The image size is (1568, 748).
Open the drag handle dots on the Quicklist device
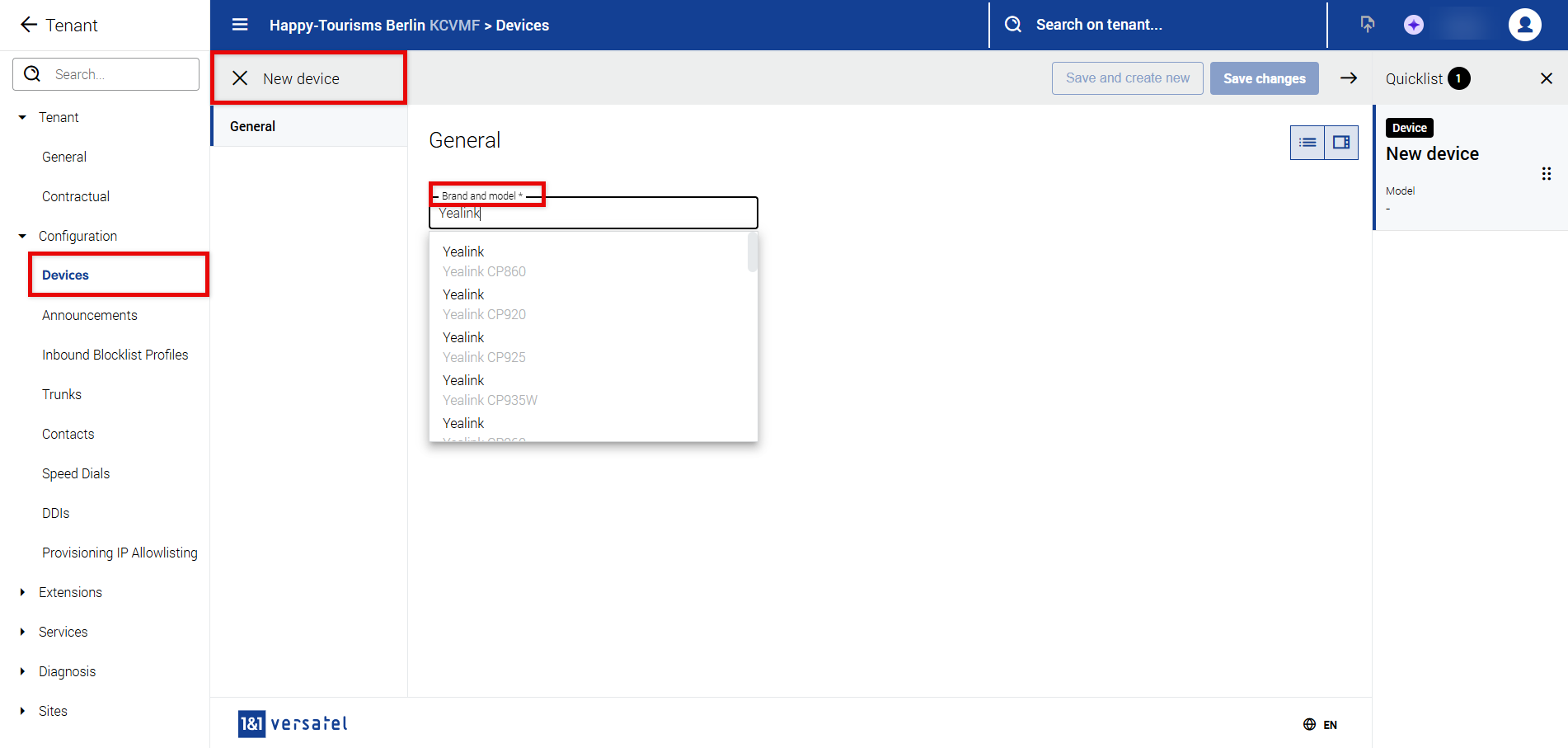[x=1546, y=174]
